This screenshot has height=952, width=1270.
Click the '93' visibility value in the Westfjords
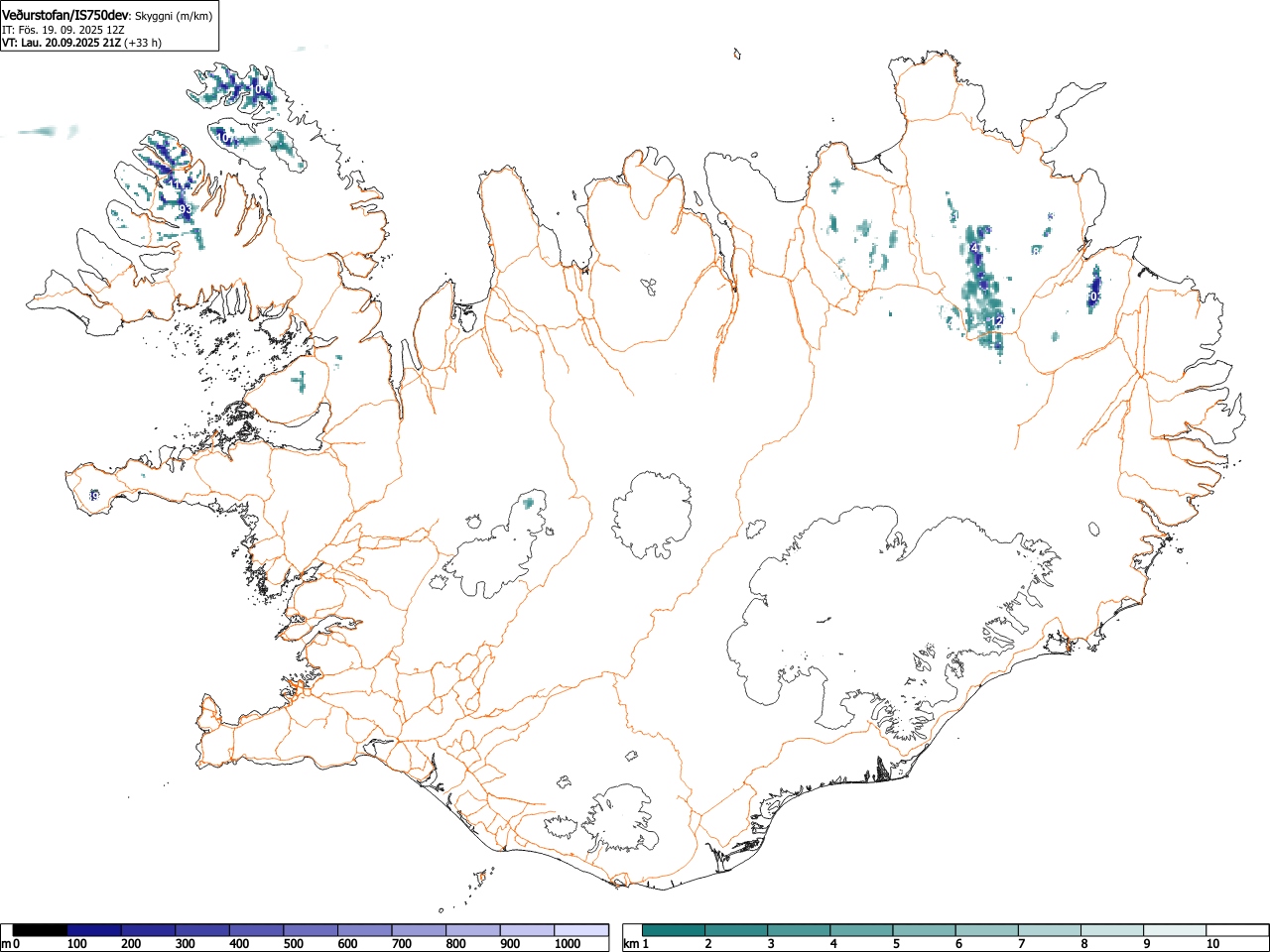[185, 209]
